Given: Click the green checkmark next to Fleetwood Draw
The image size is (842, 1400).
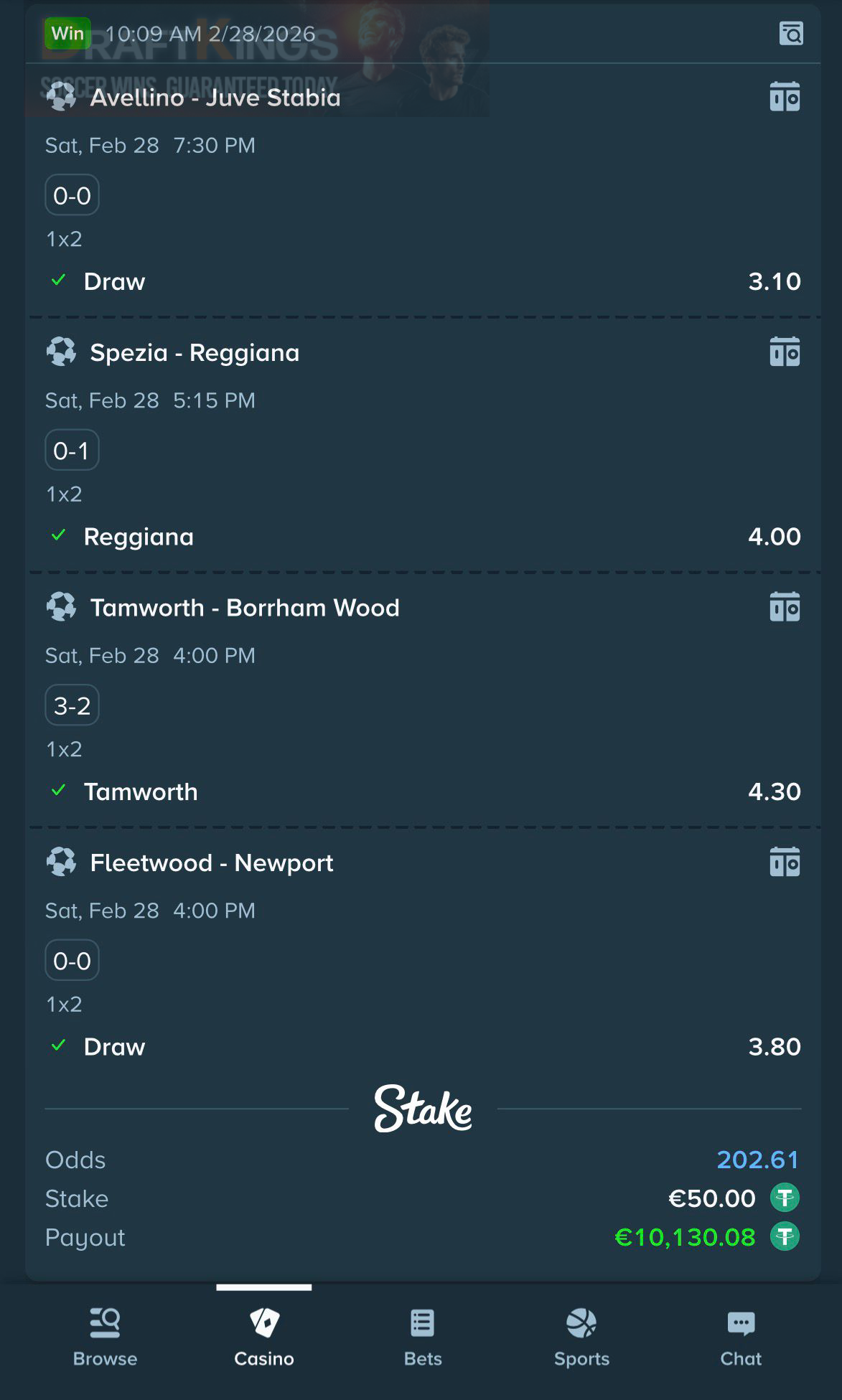Looking at the screenshot, I should (58, 1046).
